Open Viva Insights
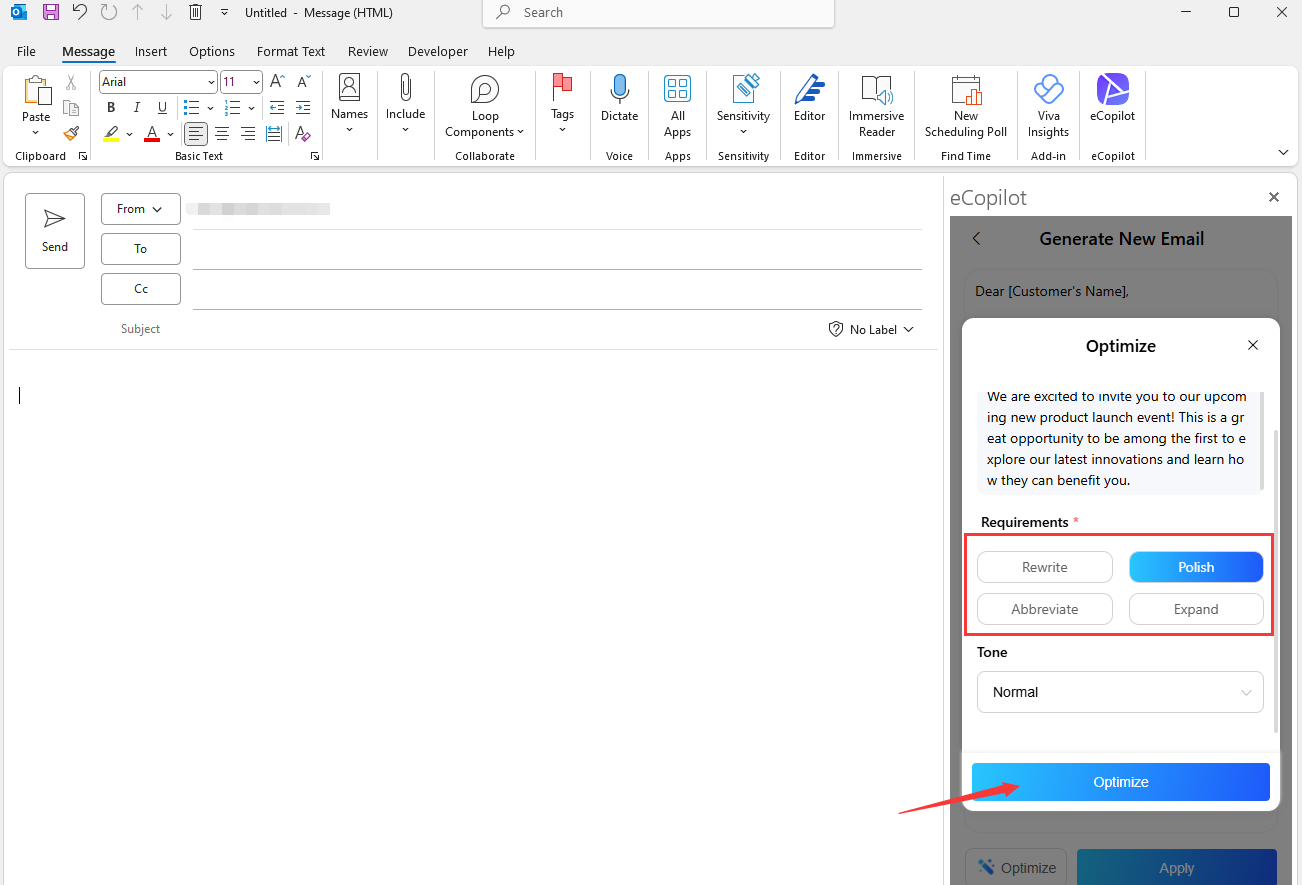The height and width of the screenshot is (885, 1302). (x=1048, y=100)
